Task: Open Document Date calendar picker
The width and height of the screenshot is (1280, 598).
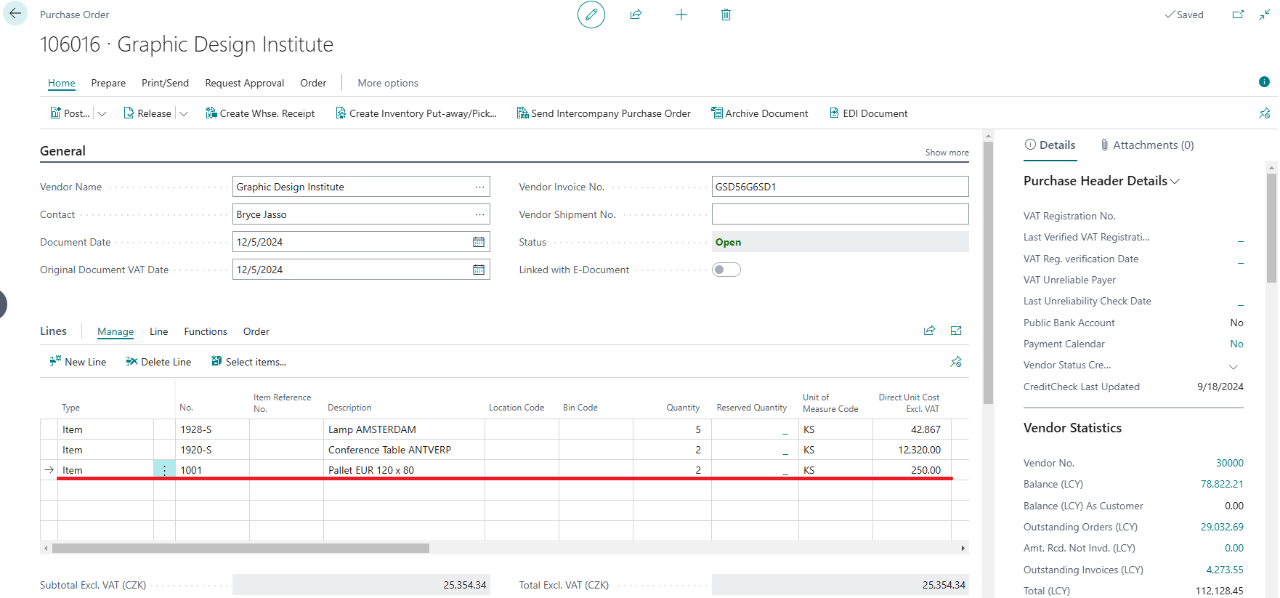Action: pos(479,242)
